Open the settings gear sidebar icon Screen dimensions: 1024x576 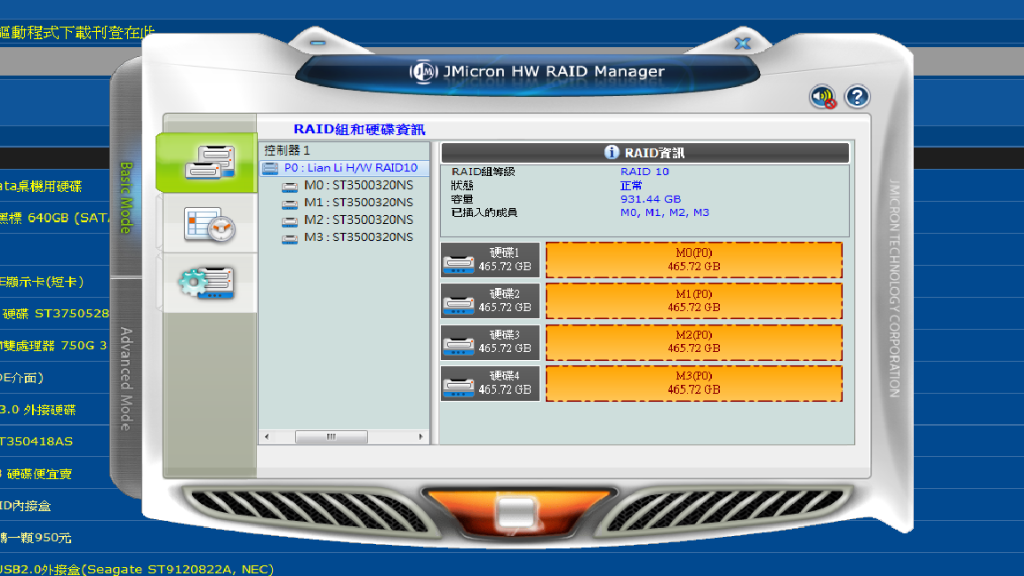207,283
